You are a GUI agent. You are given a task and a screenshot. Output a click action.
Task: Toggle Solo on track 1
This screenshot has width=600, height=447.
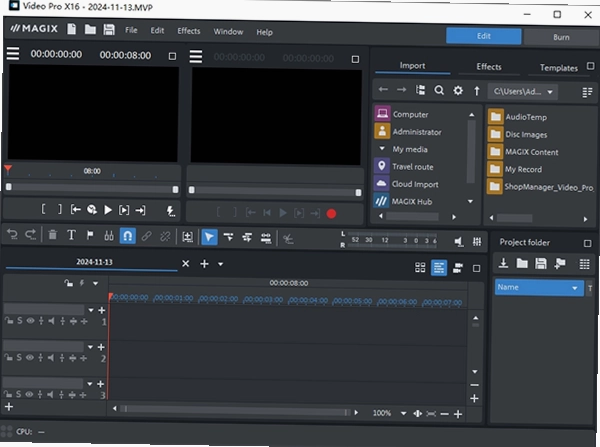click(20, 321)
